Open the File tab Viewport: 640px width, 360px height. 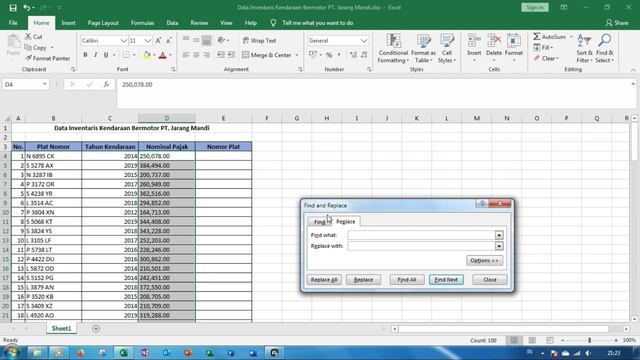pyautogui.click(x=13, y=23)
